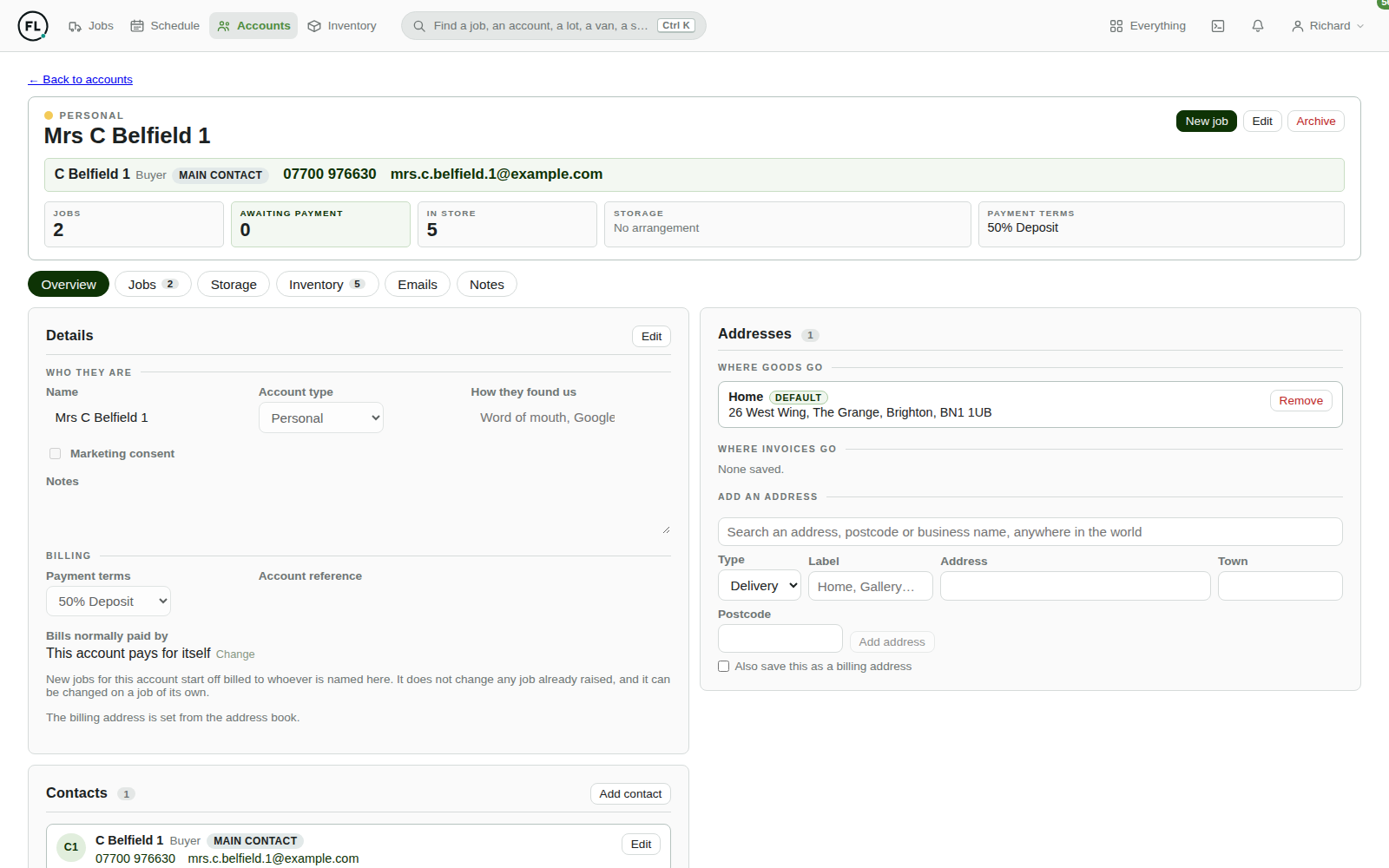Click the header phone number 07700 976630
This screenshot has width=1389, height=868.
click(x=330, y=174)
